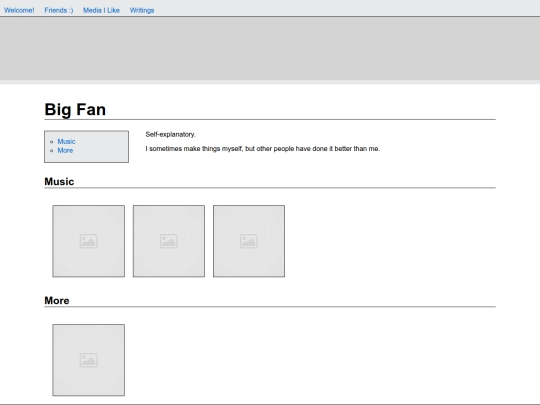Click the Big Fan page title
This screenshot has height=405, width=540.
pos(75,110)
